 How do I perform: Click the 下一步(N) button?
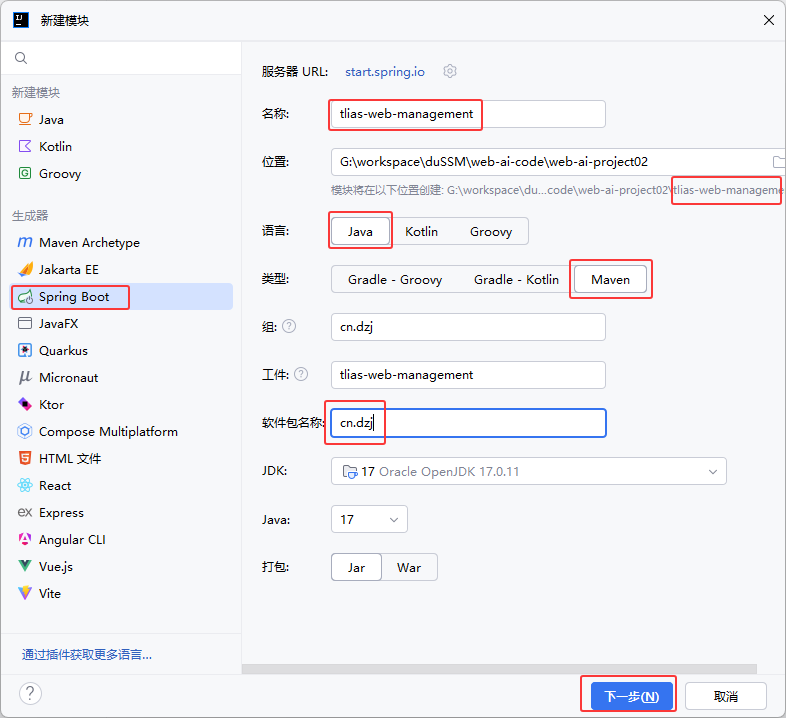pyautogui.click(x=625, y=696)
